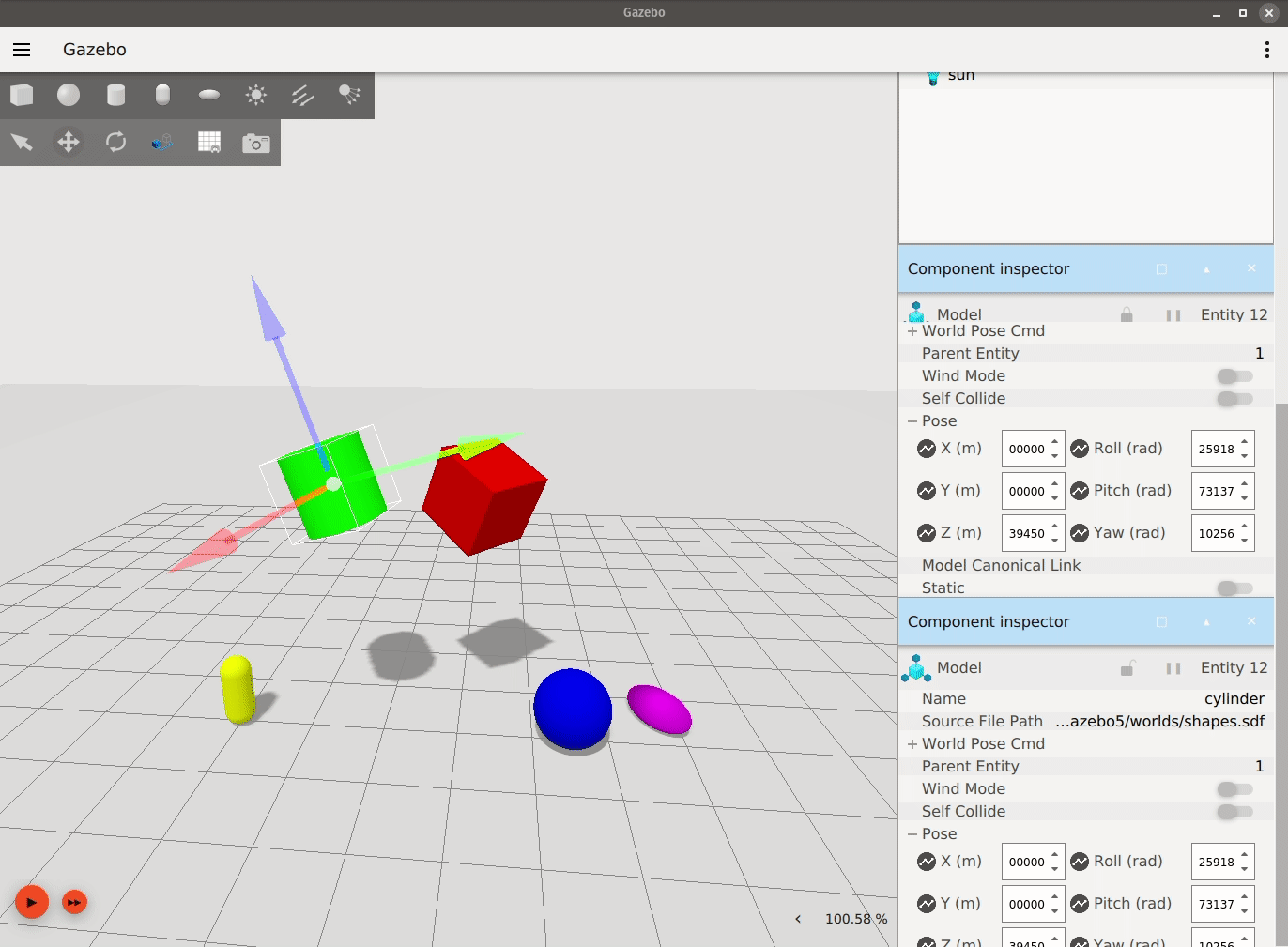Take a screenshot with camera icon
1288x947 pixels.
[255, 143]
